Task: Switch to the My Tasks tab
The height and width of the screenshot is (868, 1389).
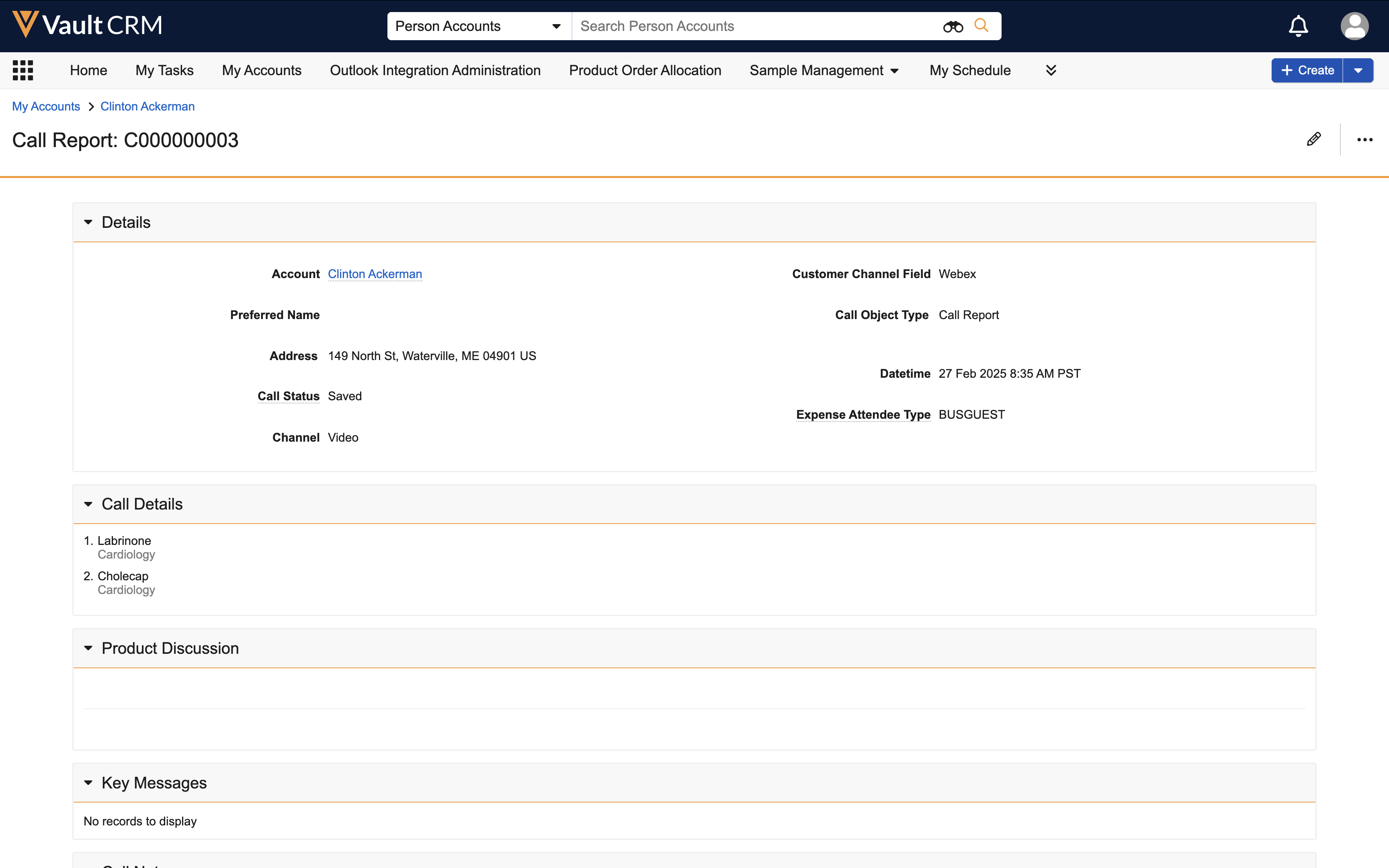Action: pos(164,71)
